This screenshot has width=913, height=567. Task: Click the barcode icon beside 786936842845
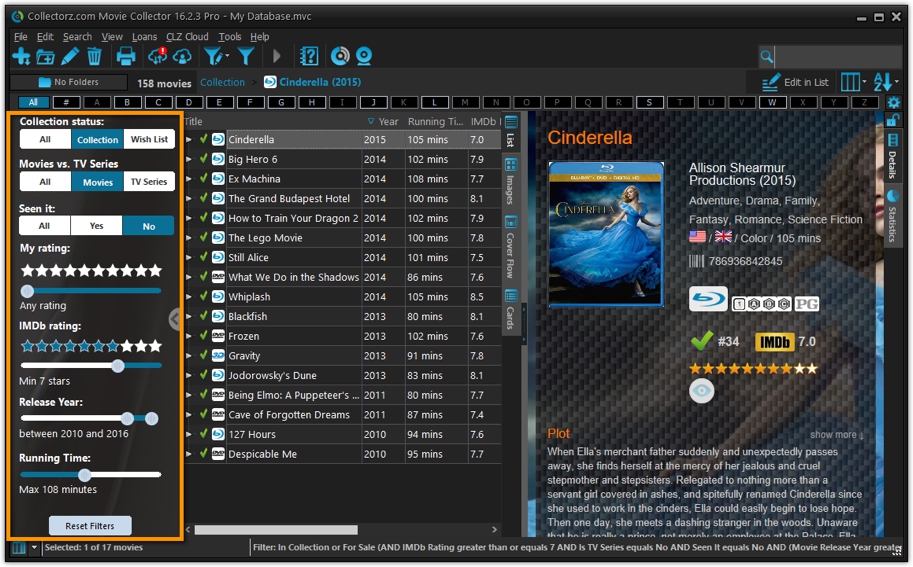(x=696, y=261)
